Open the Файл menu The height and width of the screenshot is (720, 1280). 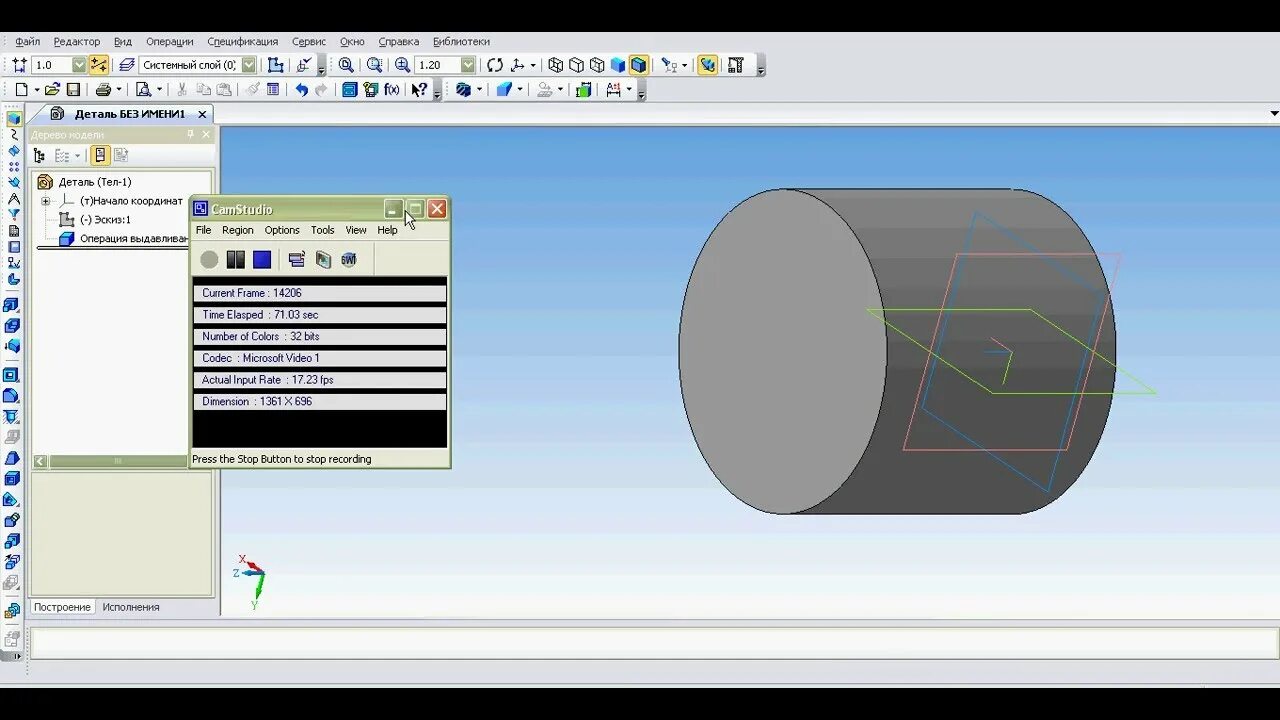point(27,42)
